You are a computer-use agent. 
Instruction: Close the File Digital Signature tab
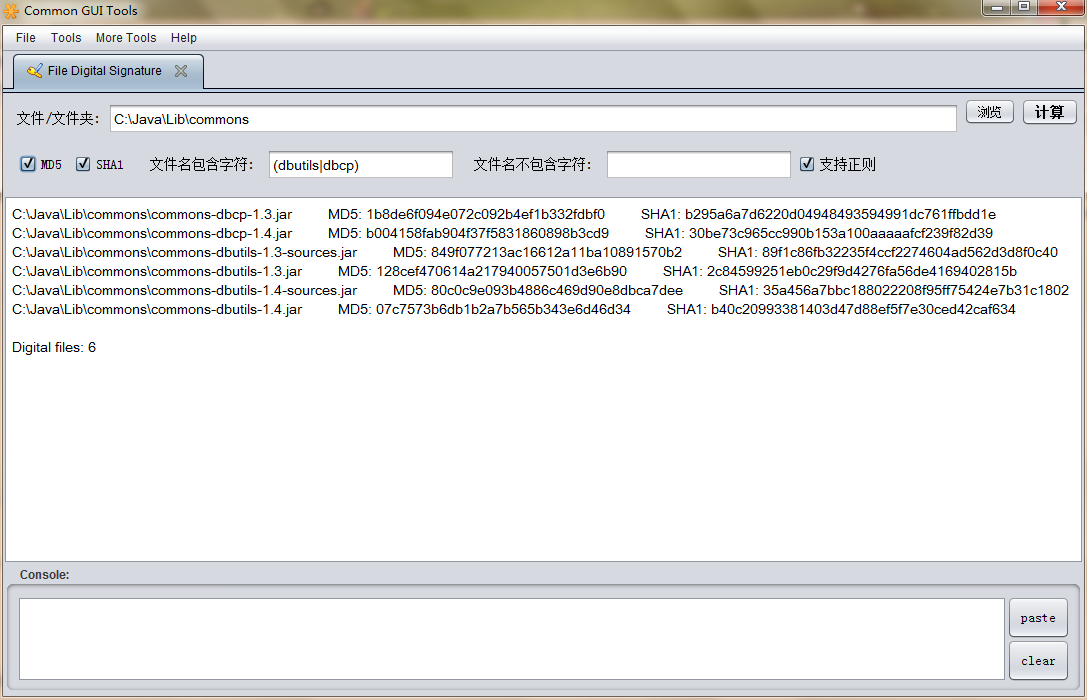pos(180,71)
